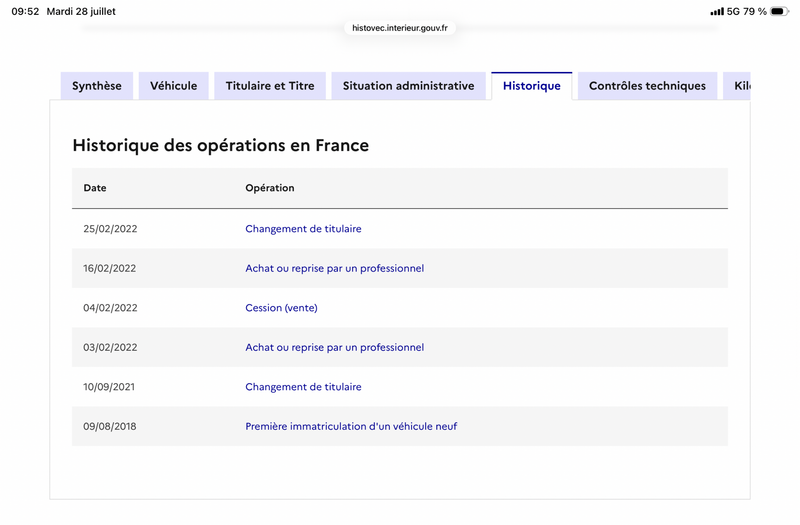Open Changement de titulaire dated 10/09/2021
The width and height of the screenshot is (800, 525).
303,387
